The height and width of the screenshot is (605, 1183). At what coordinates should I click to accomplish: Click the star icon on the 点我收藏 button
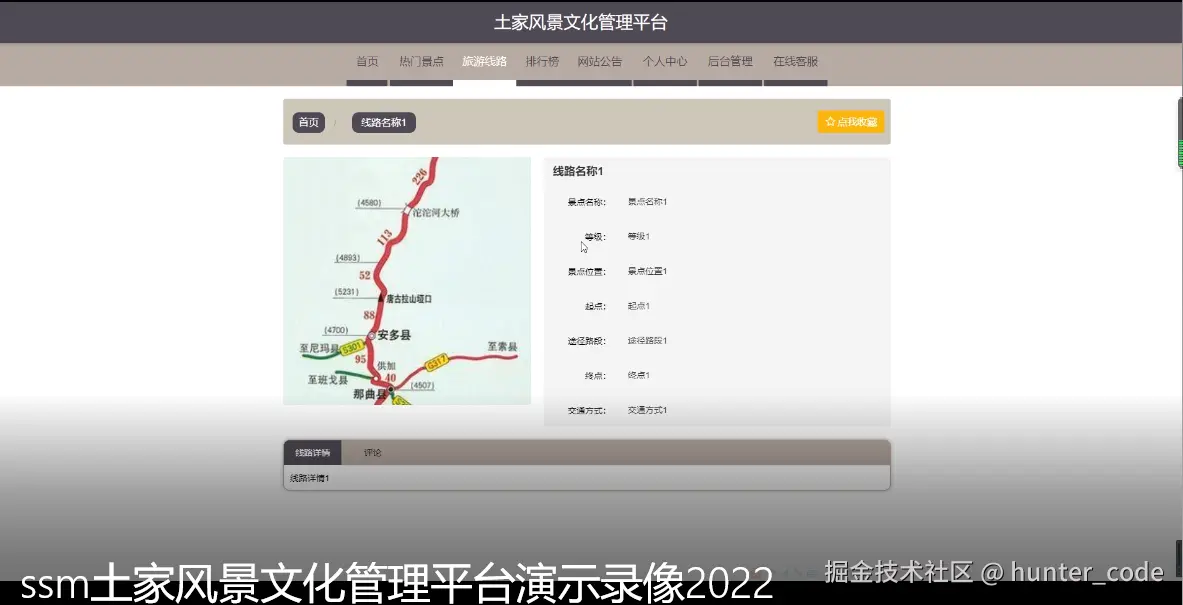(x=830, y=121)
